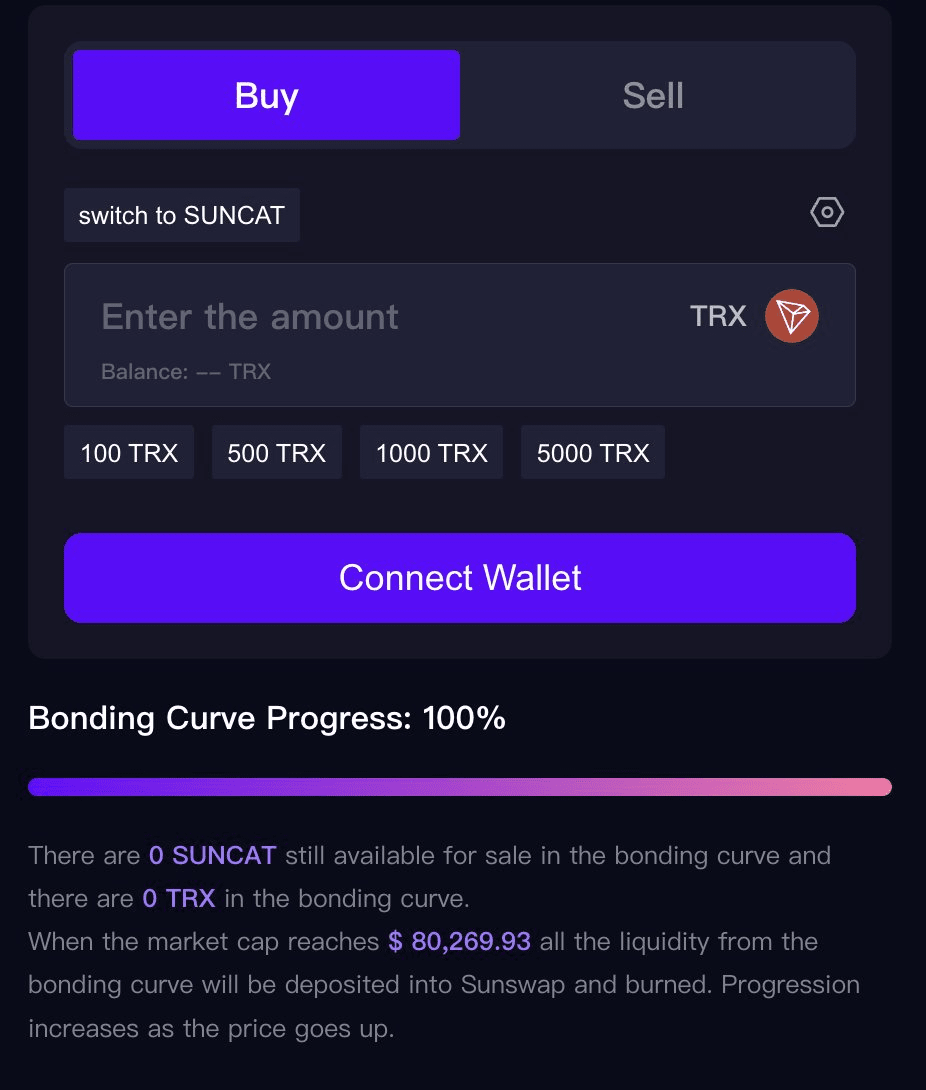Switch to the Sell tab
Screen dimensions: 926x1090
(x=653, y=96)
